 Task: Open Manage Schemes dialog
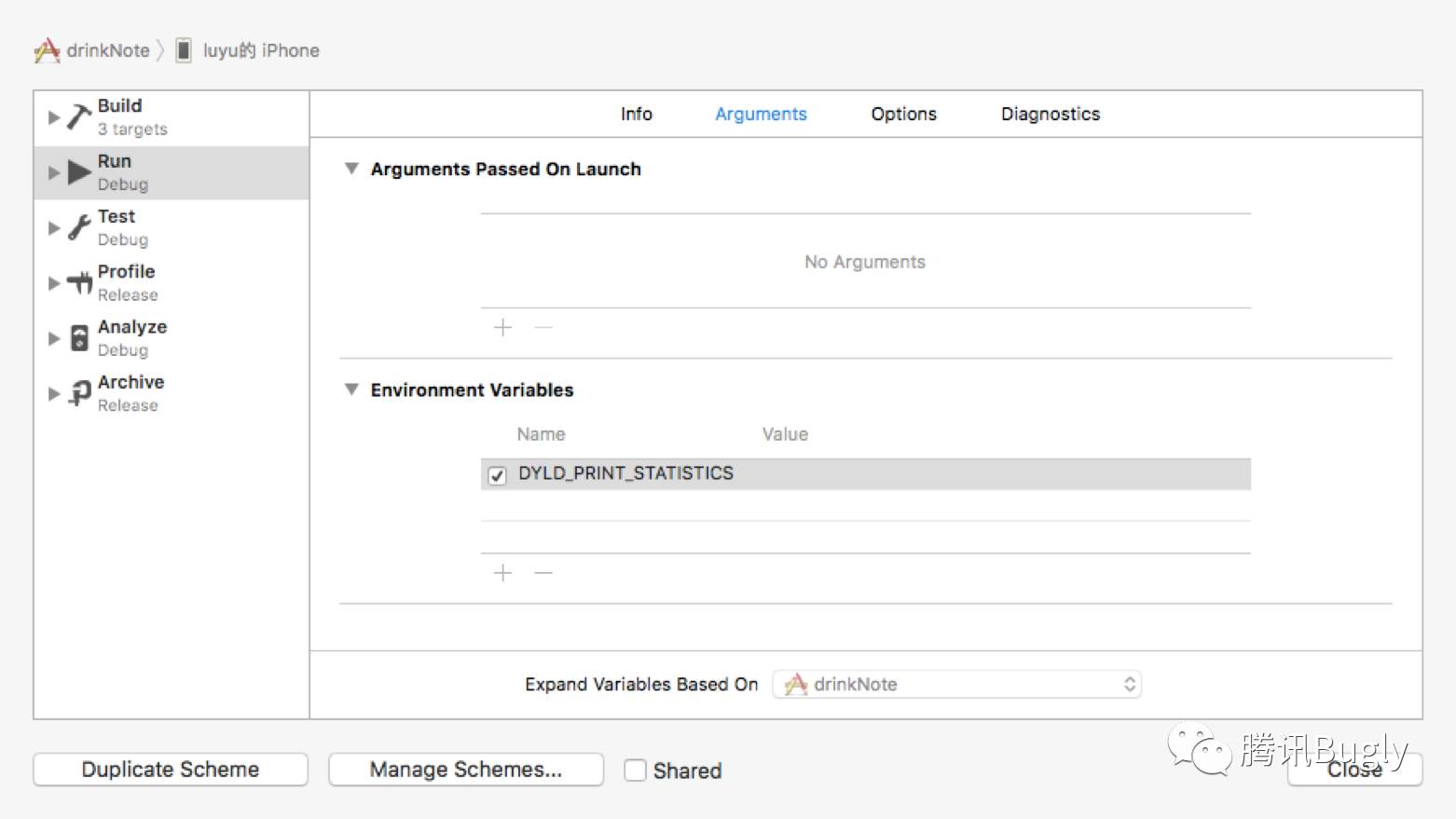[x=465, y=770]
